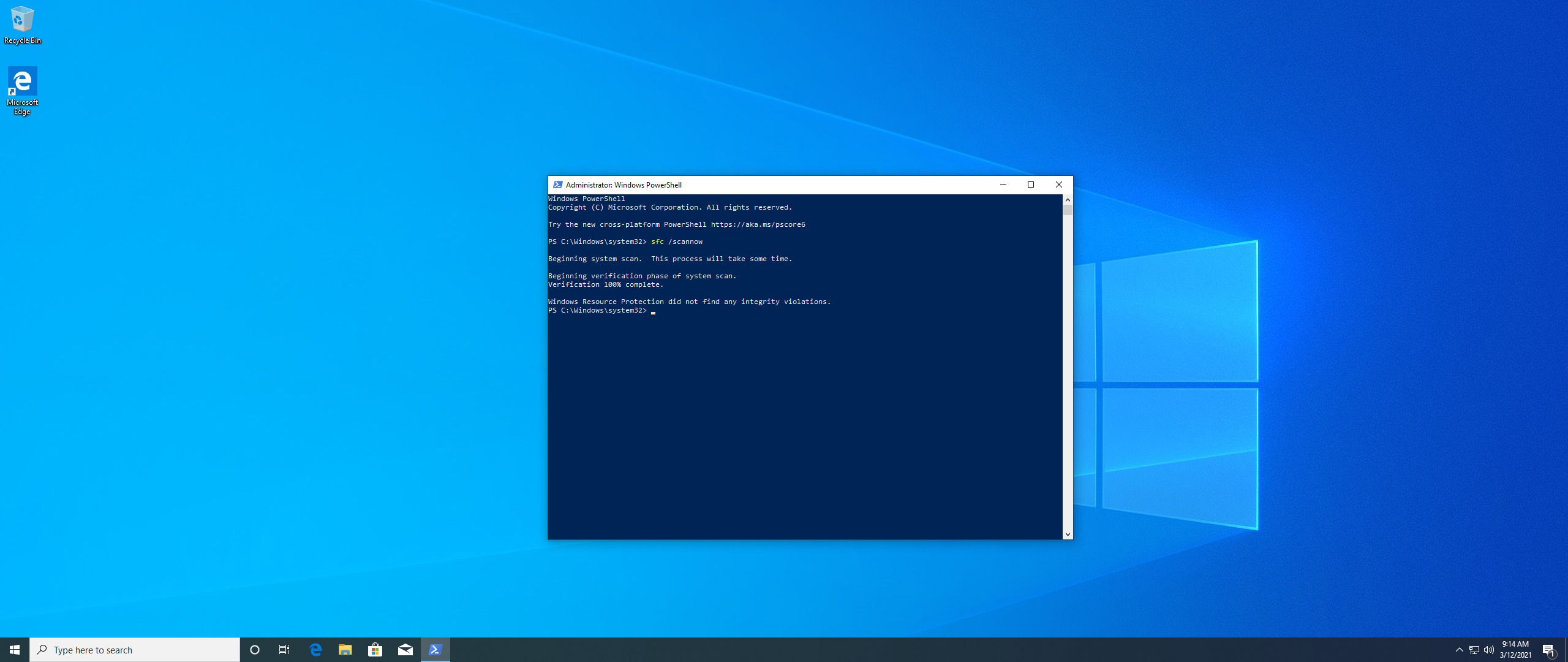The image size is (1568, 662).
Task: Click 'Verification 100% complete.' line
Action: 606,284
